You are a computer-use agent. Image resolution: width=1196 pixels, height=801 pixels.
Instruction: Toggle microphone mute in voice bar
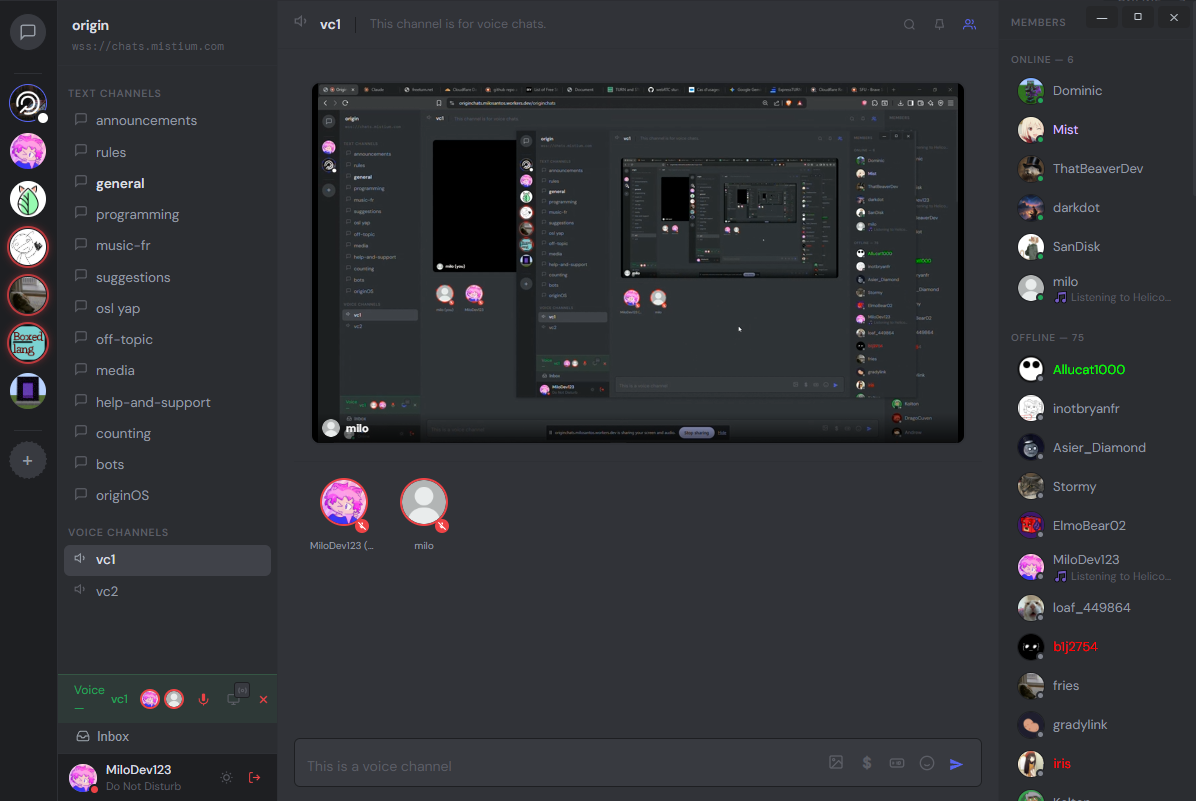click(204, 700)
